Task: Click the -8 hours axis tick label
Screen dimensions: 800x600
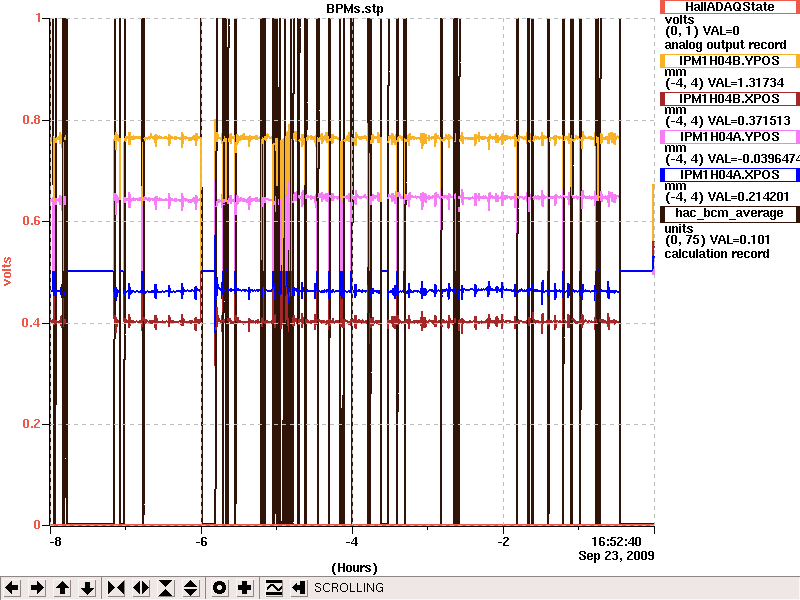Action: (x=55, y=542)
